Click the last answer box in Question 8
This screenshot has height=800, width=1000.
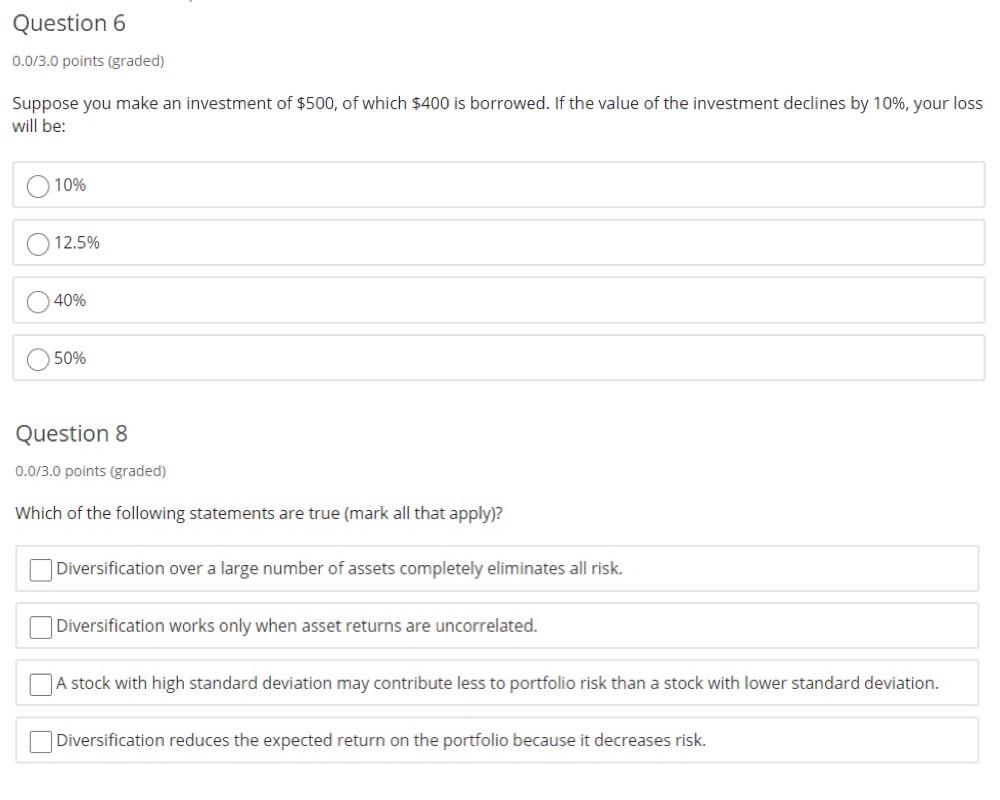[500, 741]
